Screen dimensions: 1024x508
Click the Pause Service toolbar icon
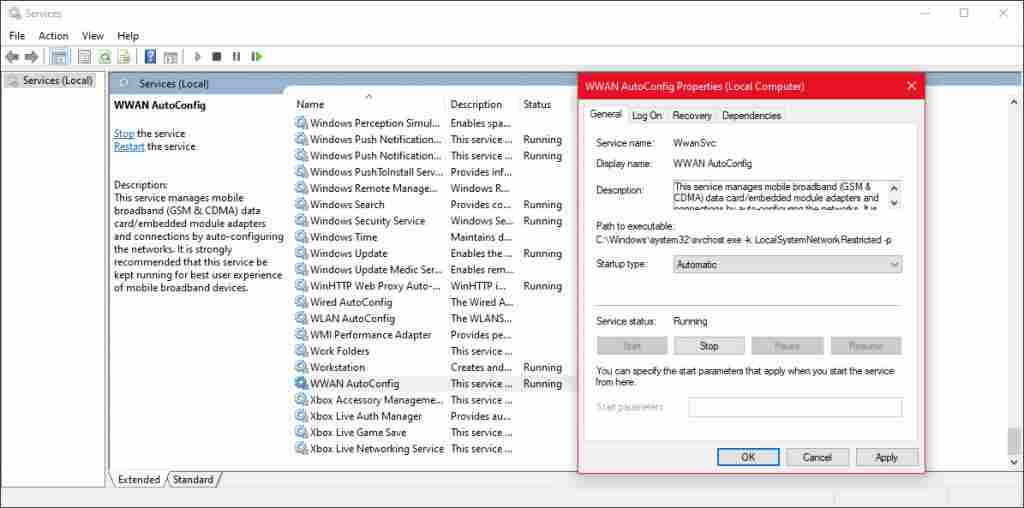pyautogui.click(x=236, y=57)
